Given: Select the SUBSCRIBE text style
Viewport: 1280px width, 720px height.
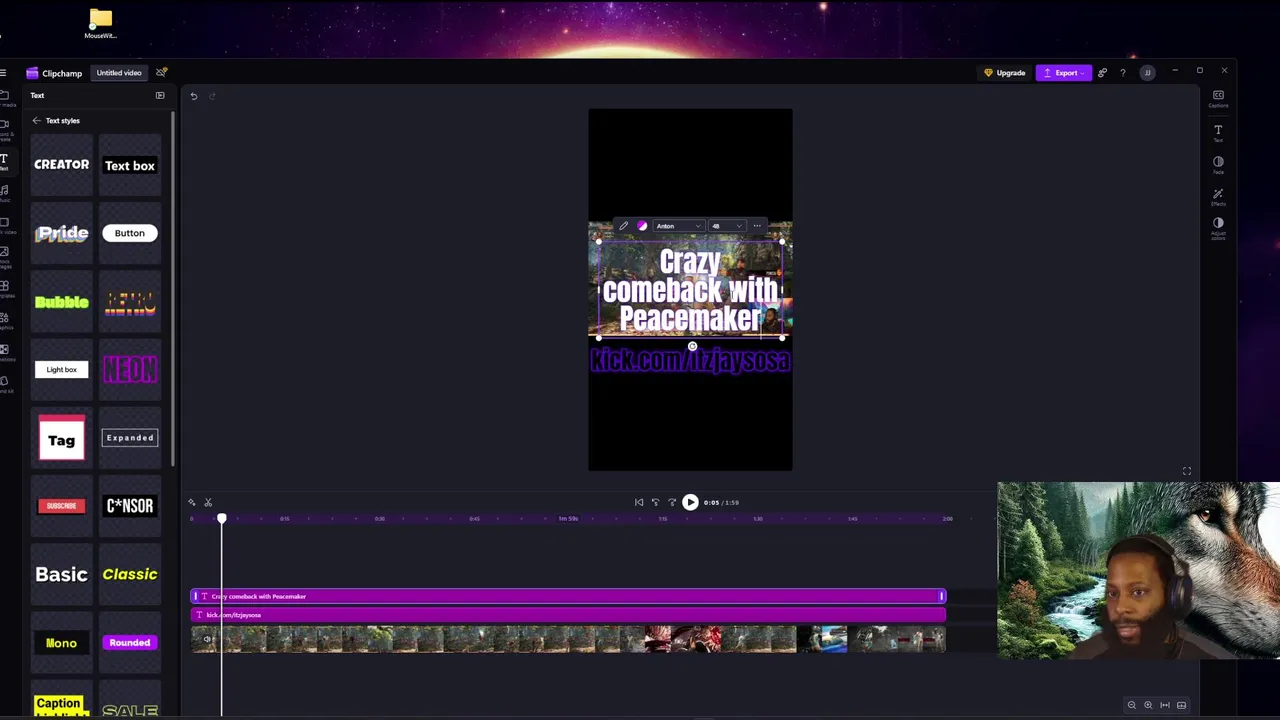Looking at the screenshot, I should (62, 506).
